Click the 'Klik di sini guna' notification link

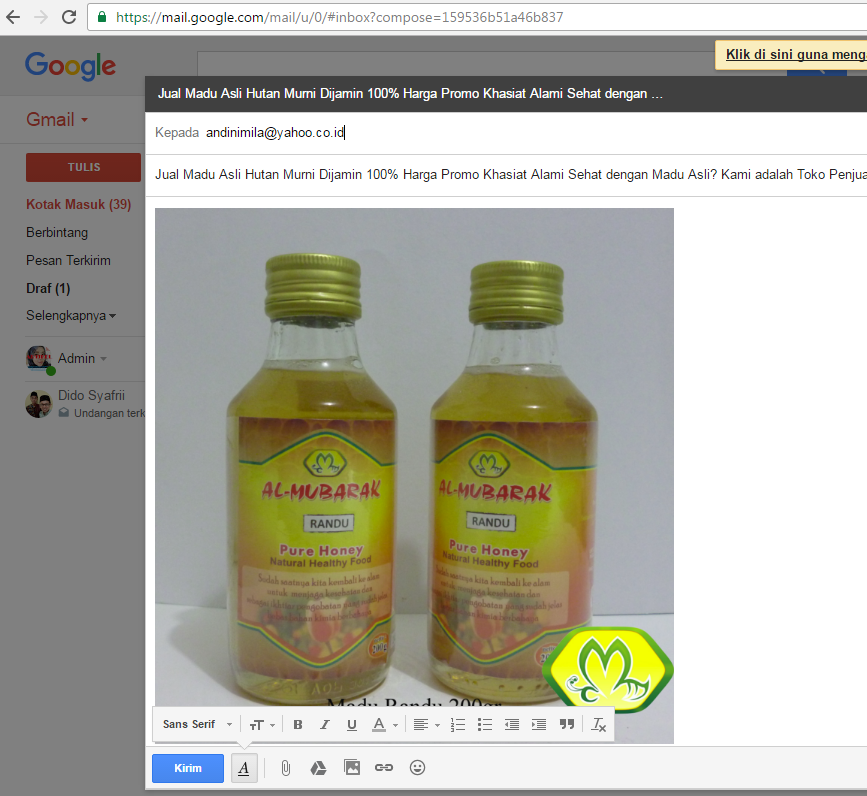pos(796,54)
